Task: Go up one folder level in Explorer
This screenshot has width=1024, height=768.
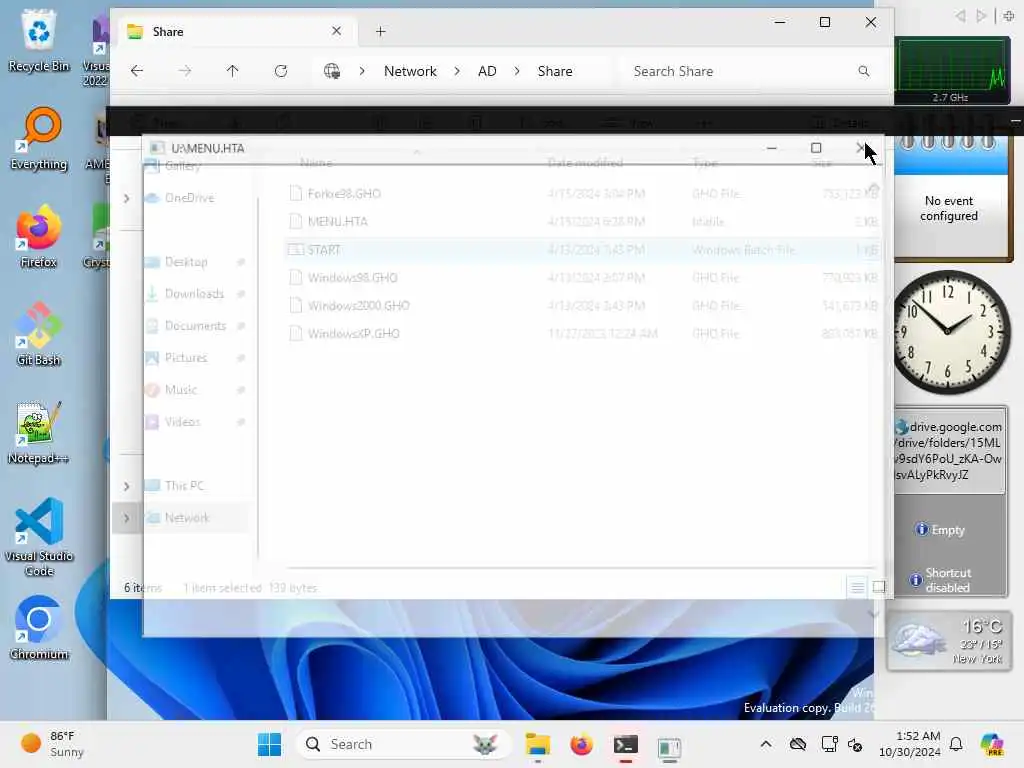Action: tap(232, 71)
